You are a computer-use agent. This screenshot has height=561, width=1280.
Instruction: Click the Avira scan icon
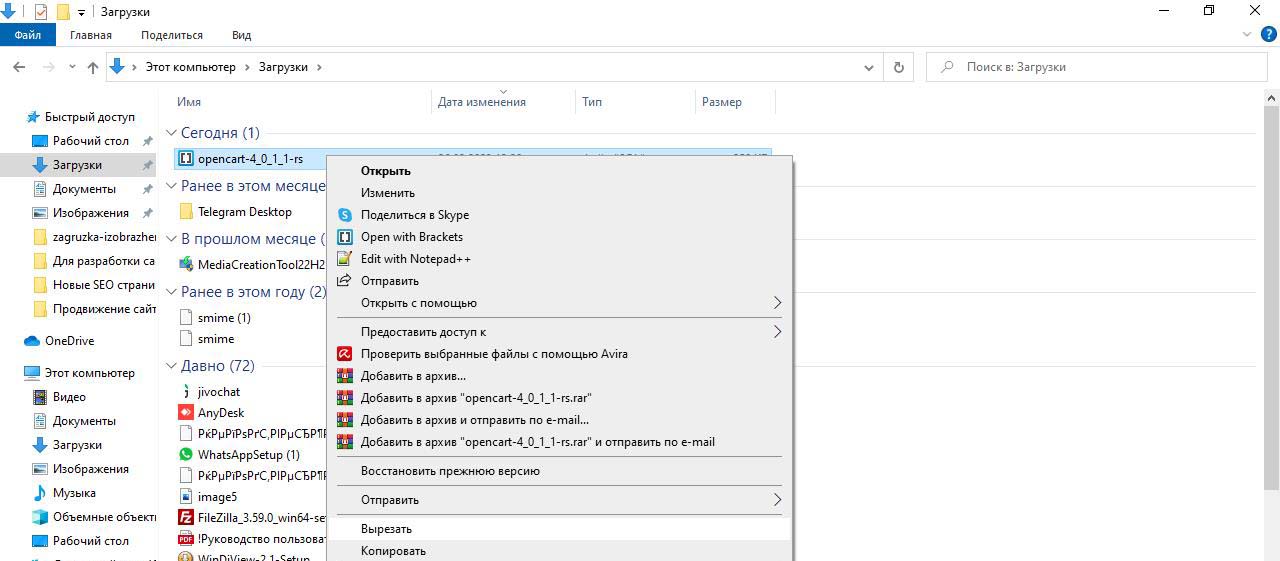[345, 354]
